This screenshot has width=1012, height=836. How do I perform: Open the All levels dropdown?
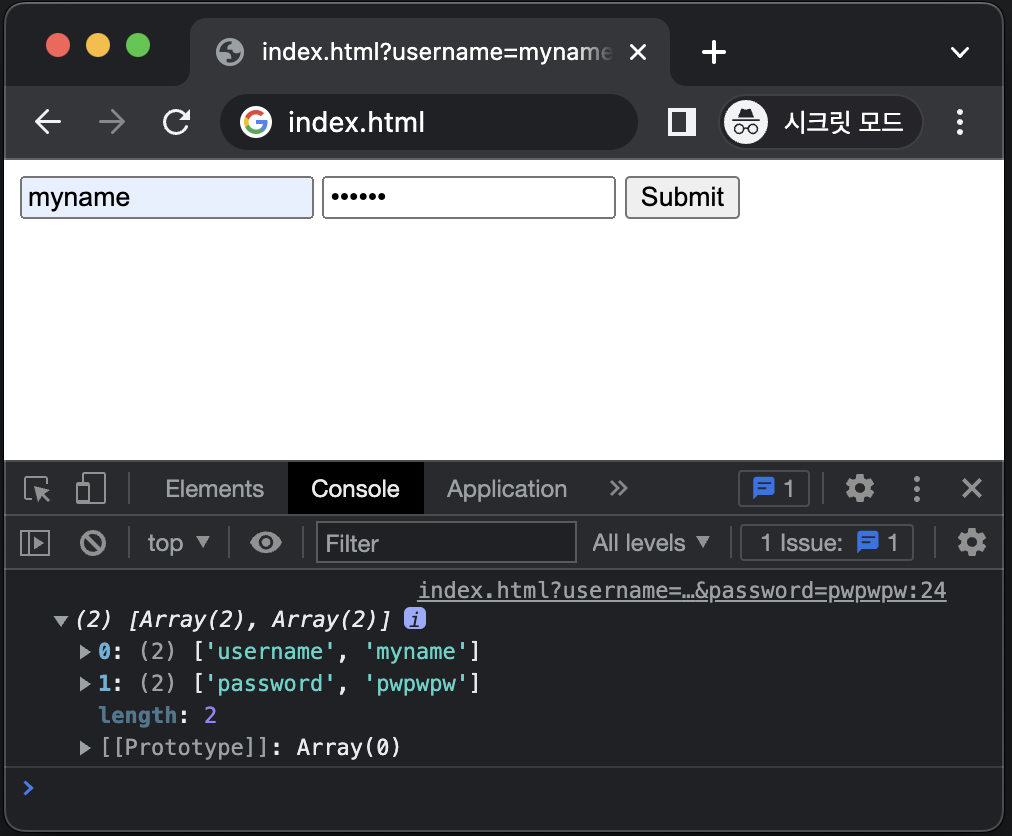coord(651,543)
